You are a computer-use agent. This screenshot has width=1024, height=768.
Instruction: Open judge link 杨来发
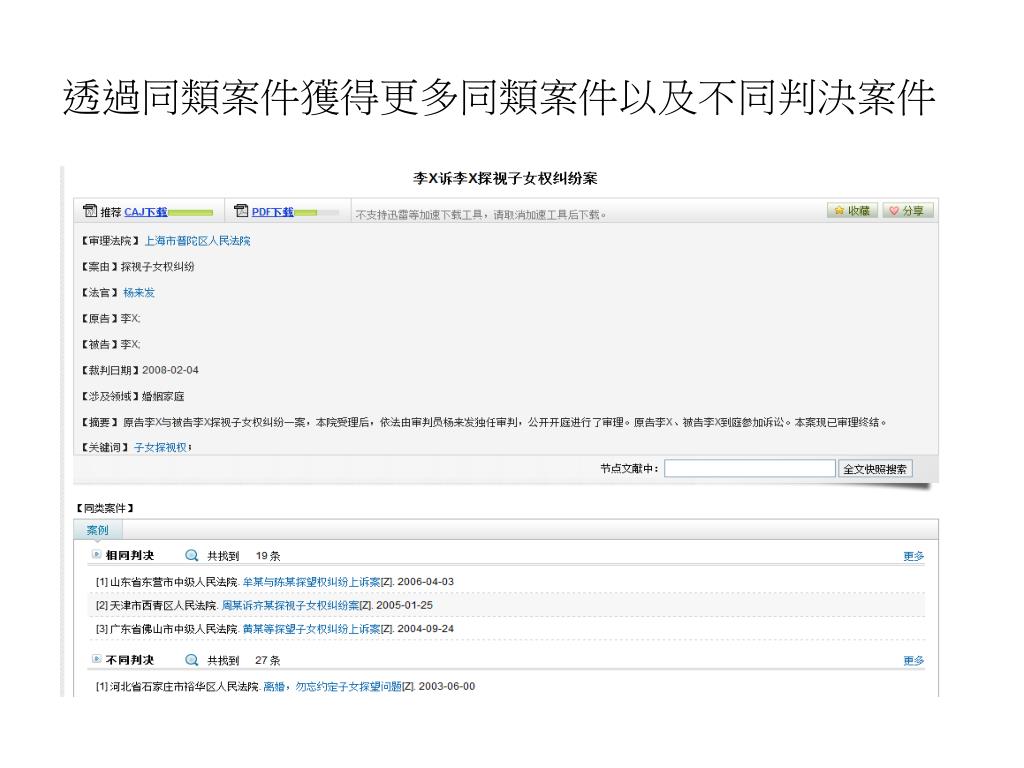click(139, 293)
